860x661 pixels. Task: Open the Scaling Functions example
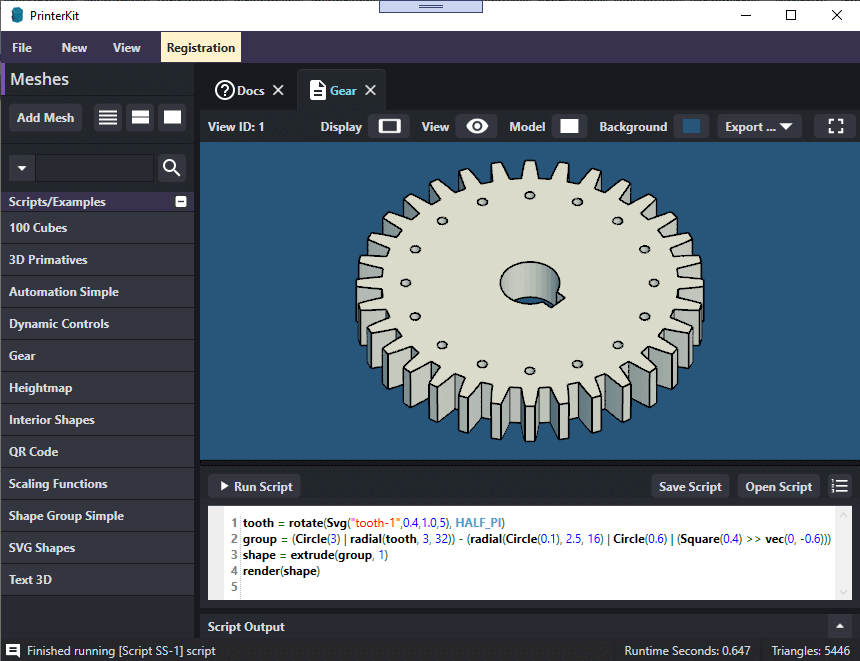point(98,484)
